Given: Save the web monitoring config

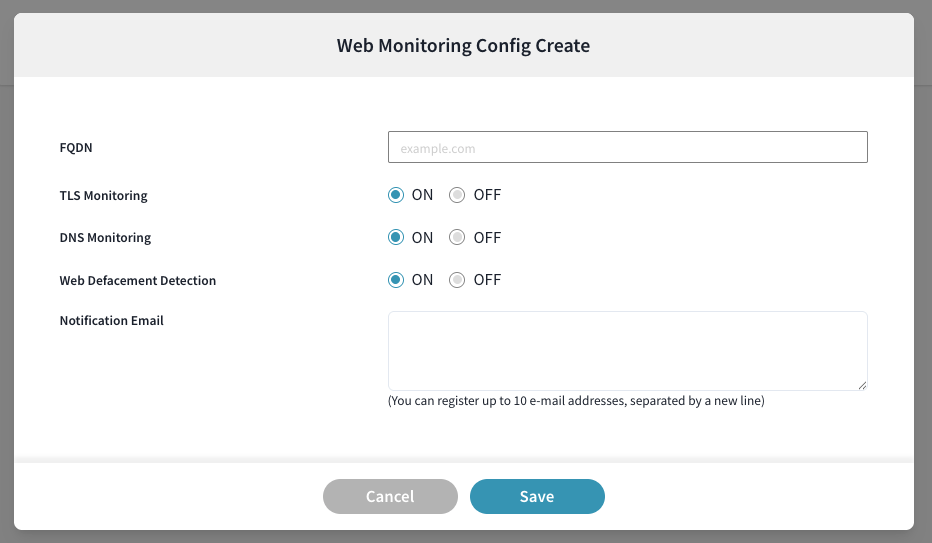Looking at the screenshot, I should (x=537, y=496).
